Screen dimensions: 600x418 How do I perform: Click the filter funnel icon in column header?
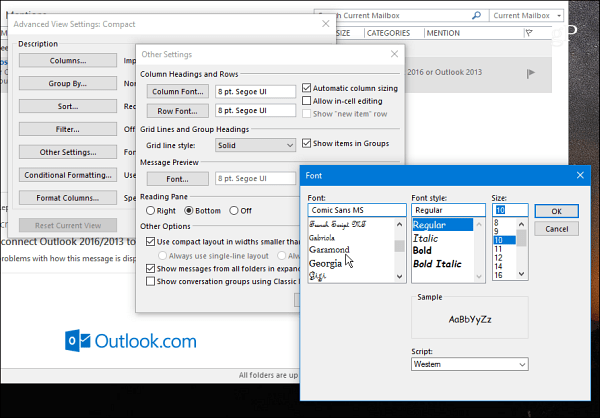click(x=529, y=33)
